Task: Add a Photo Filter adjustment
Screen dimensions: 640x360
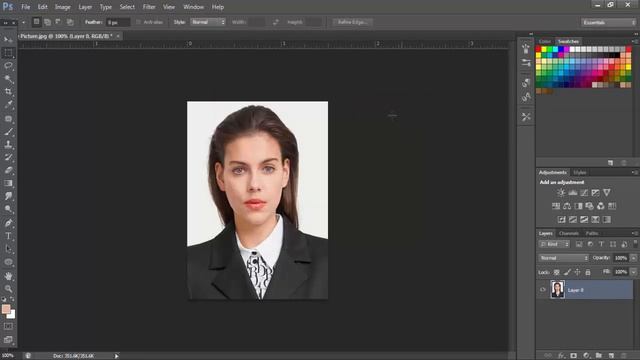Action: coord(589,206)
